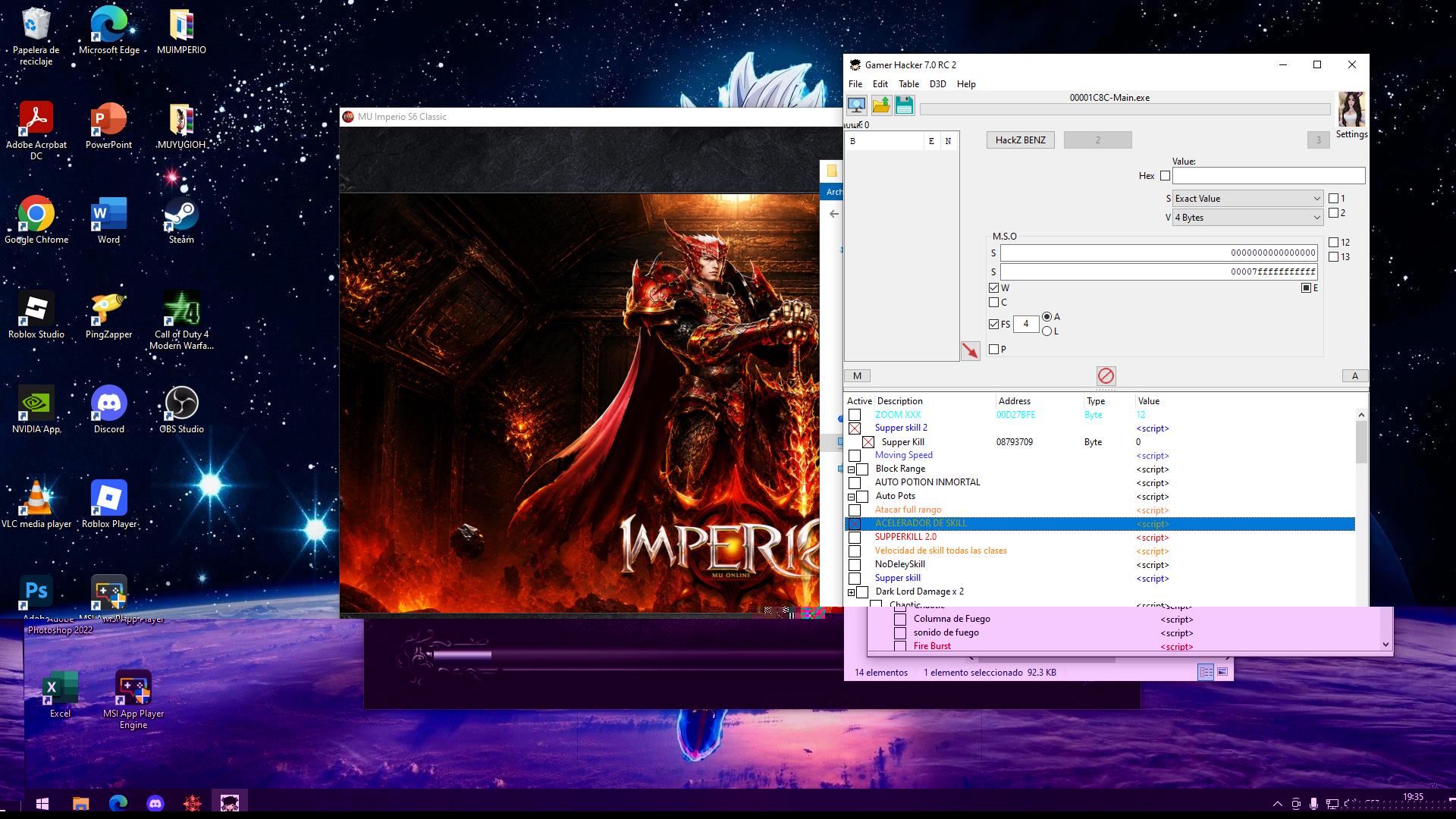The height and width of the screenshot is (819, 1456).
Task: Open the MUIMPERIO desktop folder
Action: tap(181, 31)
